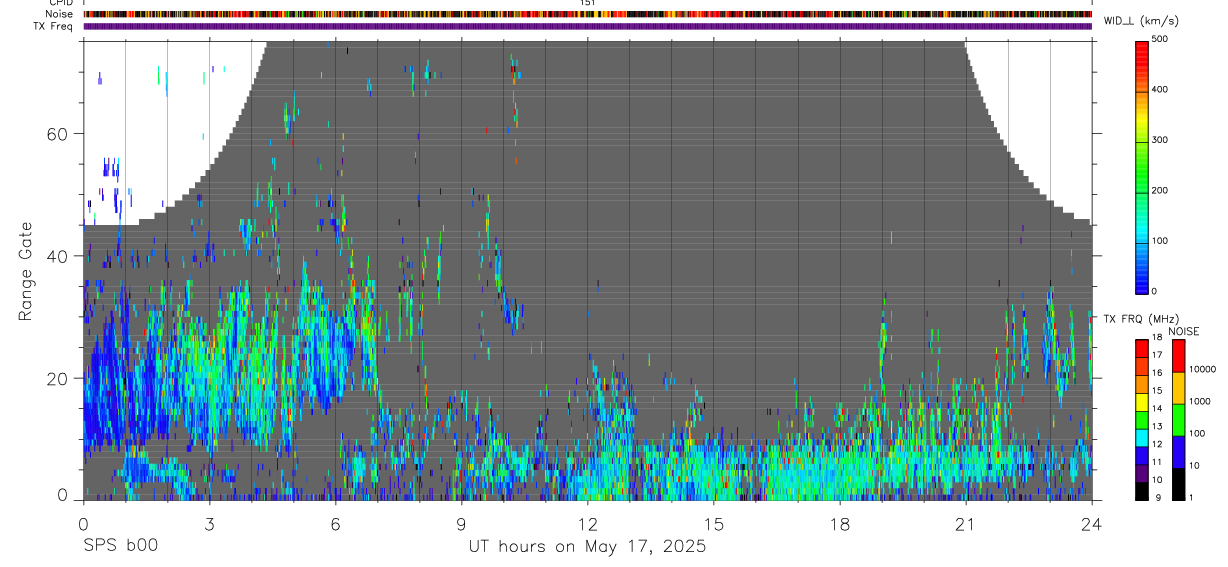Click the 18 label on the TX frequency scale
Image resolution: width=1228 pixels, height=567 pixels.
coord(1156,337)
